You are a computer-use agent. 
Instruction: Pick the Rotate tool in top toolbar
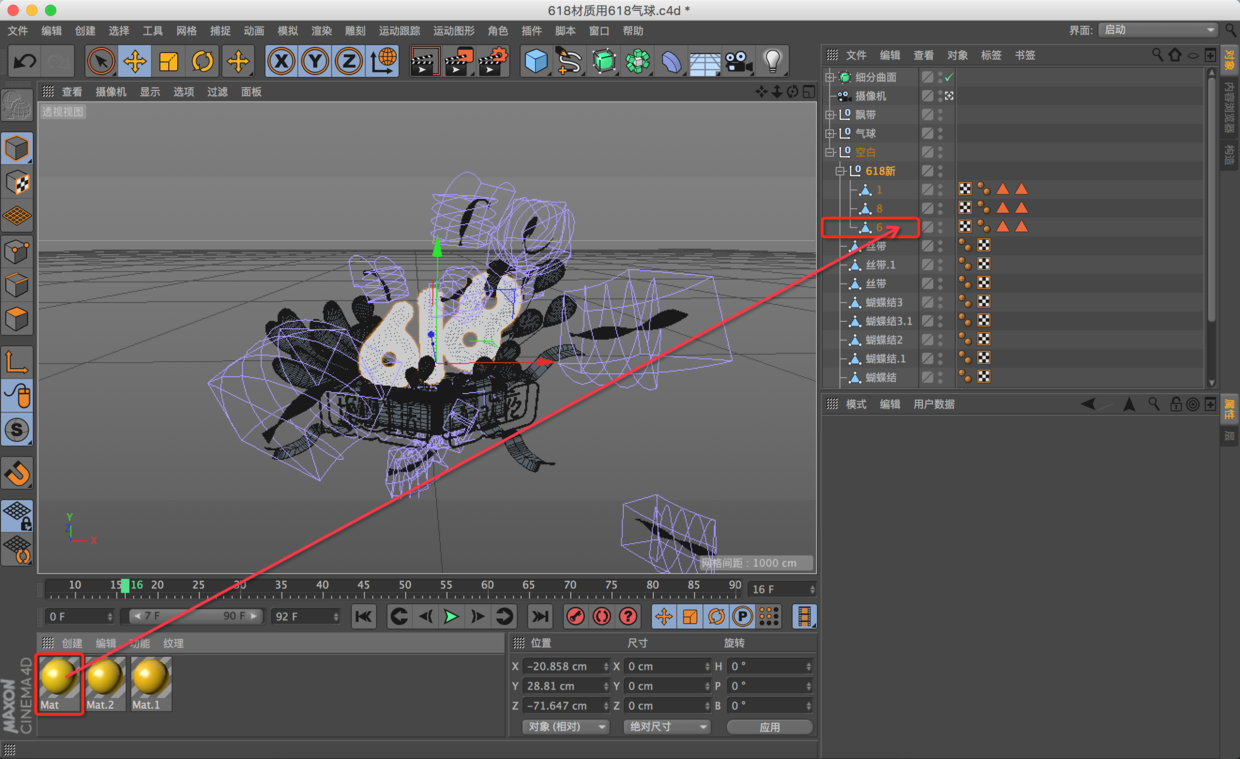point(203,61)
